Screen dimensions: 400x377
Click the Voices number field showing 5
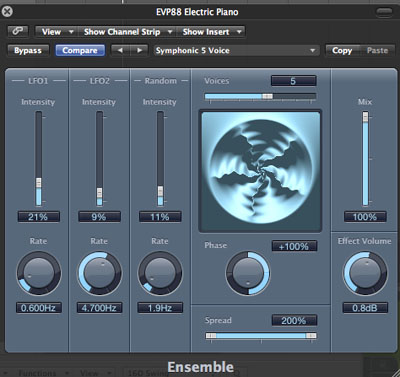[x=293, y=81]
